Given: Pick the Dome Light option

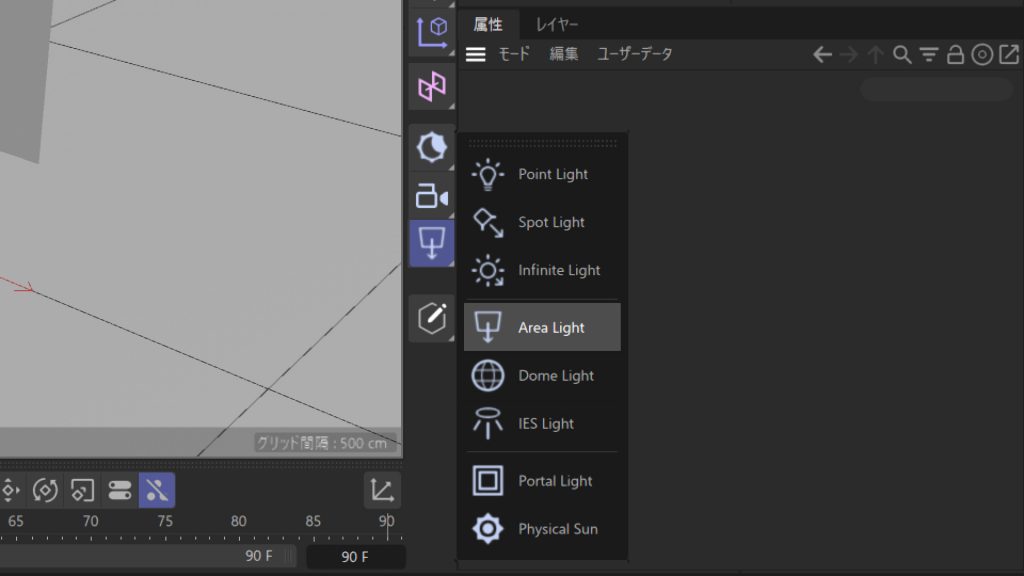Looking at the screenshot, I should pos(557,375).
